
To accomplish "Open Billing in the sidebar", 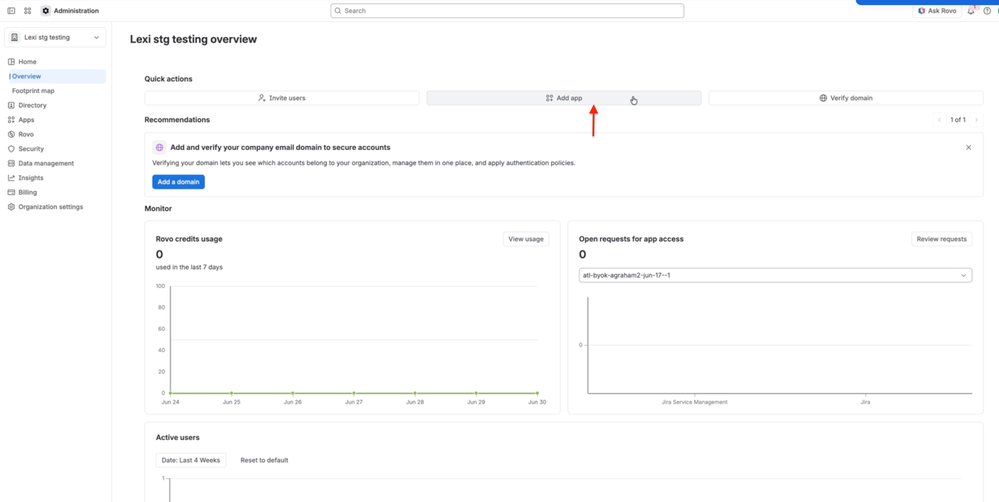I will 27,192.
